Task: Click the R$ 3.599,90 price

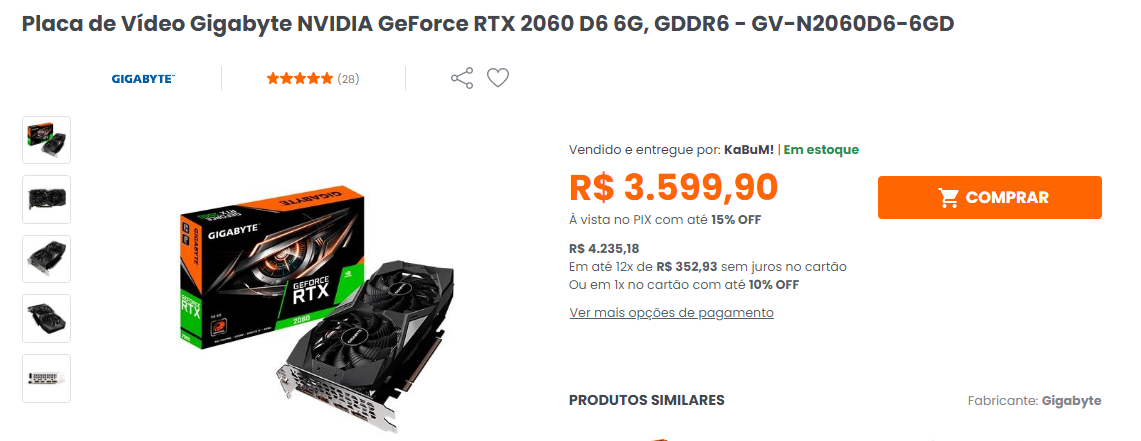Action: [674, 187]
